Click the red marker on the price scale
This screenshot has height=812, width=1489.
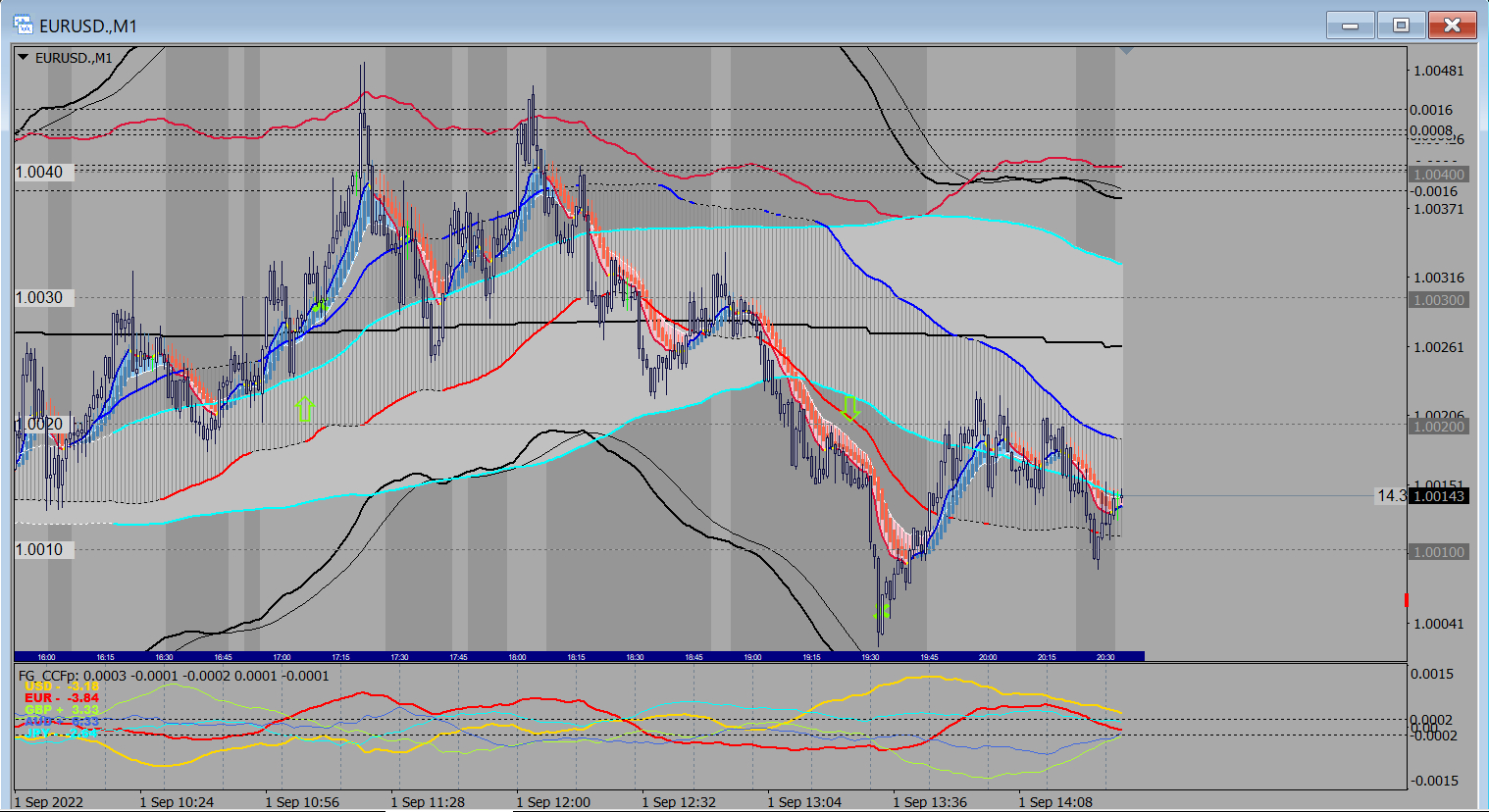[1406, 599]
